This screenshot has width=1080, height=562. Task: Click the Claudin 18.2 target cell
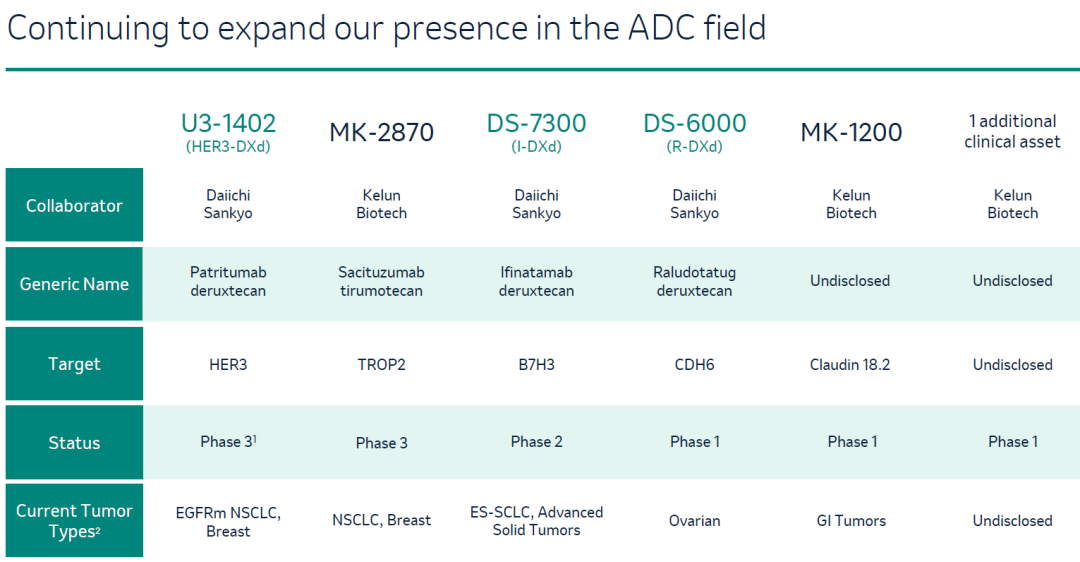coord(850,365)
